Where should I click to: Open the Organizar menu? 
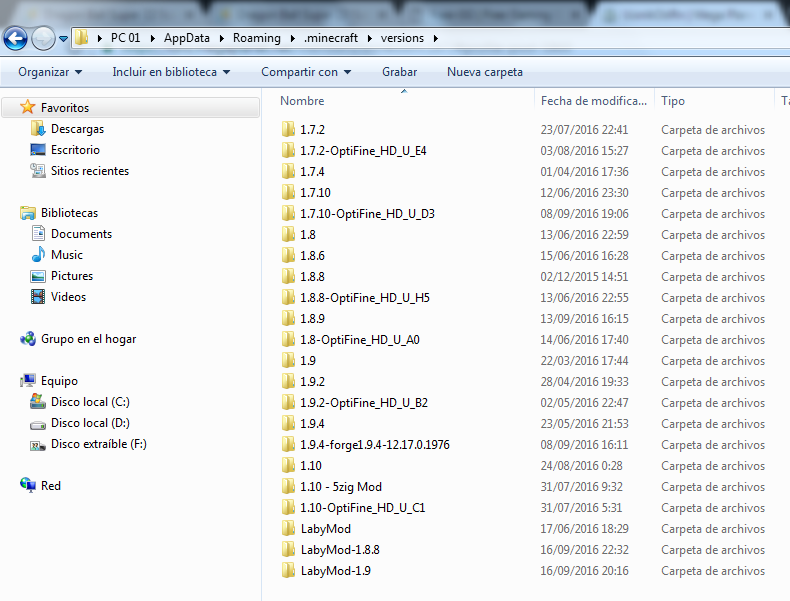pyautogui.click(x=50, y=72)
